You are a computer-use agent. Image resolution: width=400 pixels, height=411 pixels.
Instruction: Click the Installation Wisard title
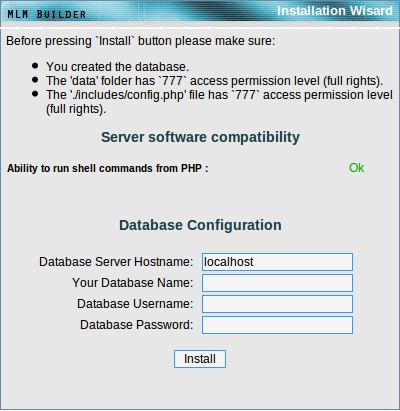[x=335, y=11]
